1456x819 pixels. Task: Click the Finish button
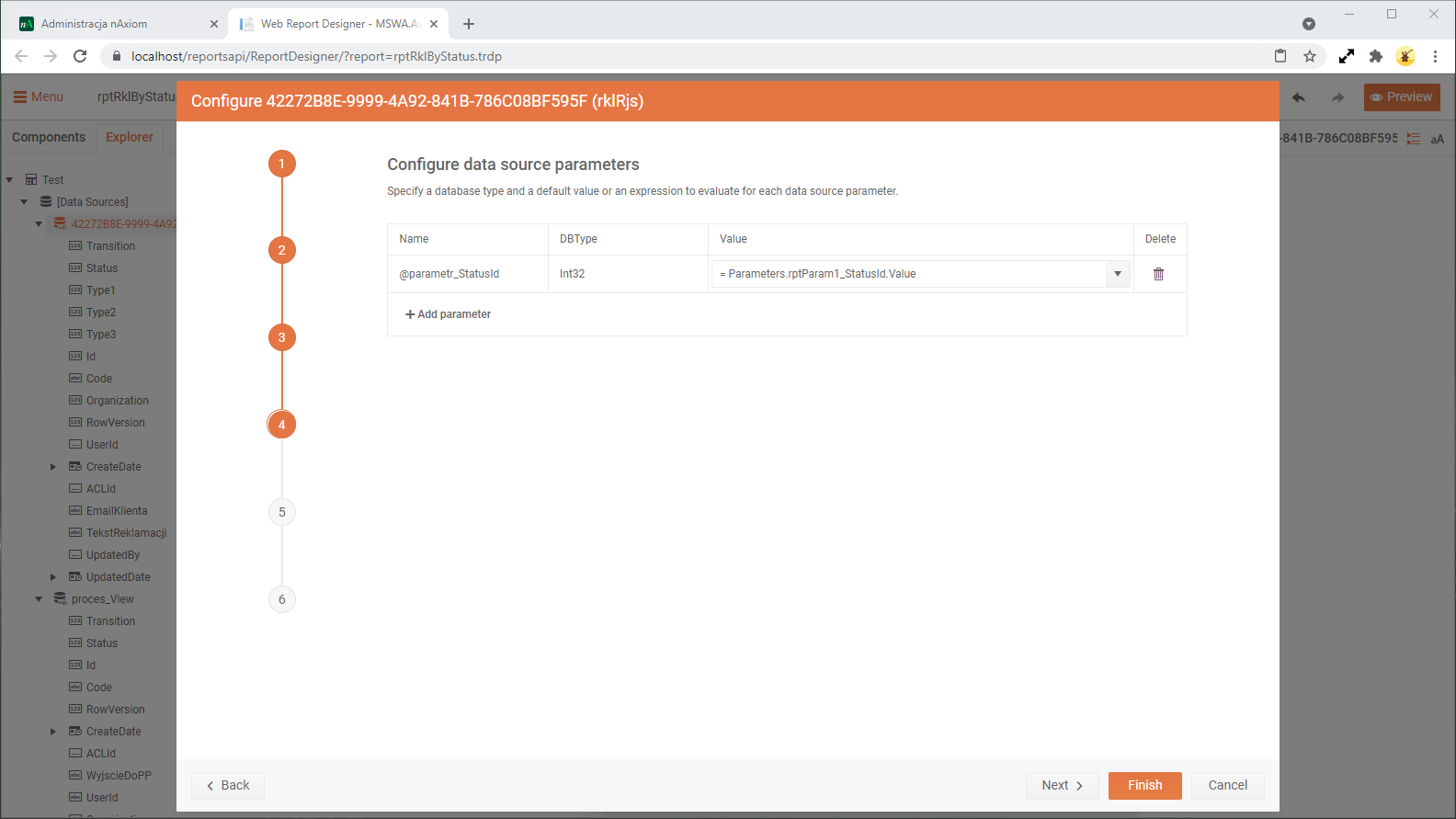click(x=1144, y=785)
